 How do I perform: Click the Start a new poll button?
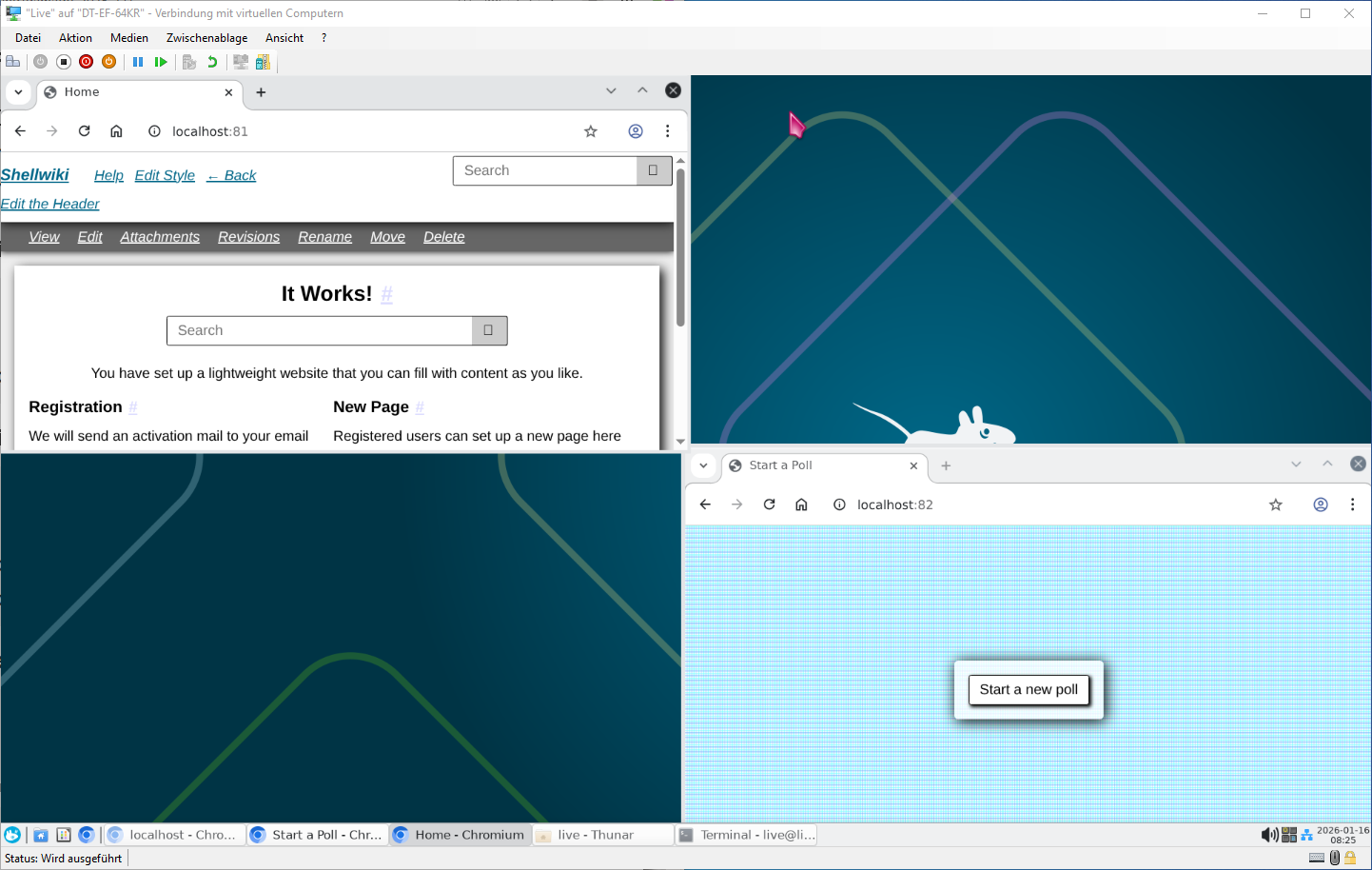[1029, 690]
